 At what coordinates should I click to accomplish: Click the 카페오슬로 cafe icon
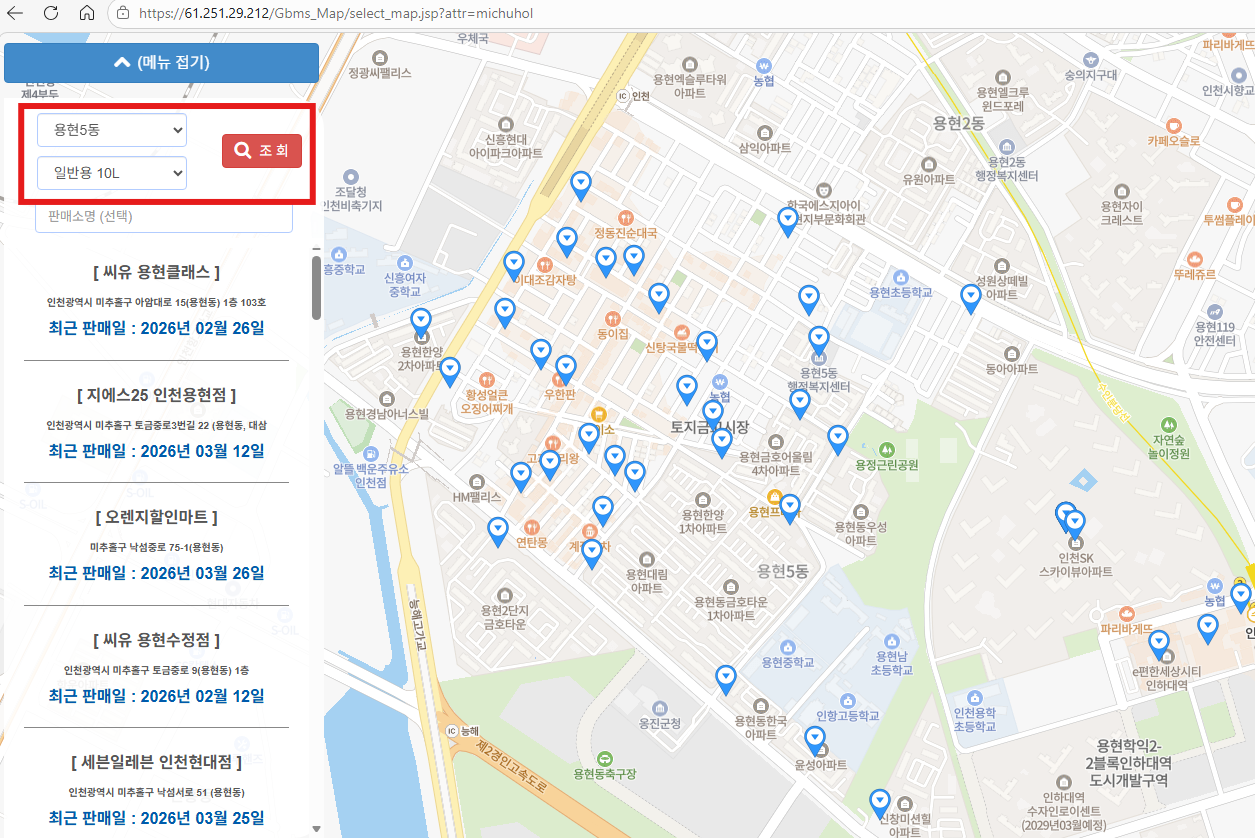[x=1174, y=125]
